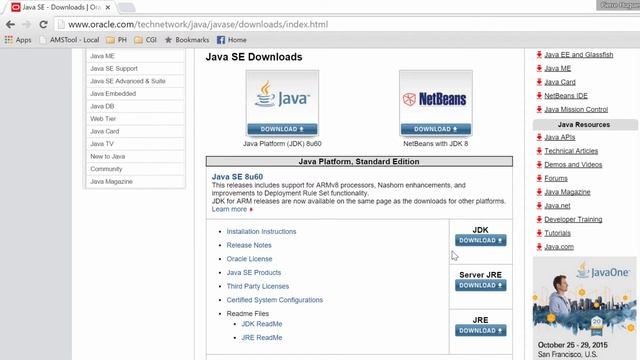
Task: Open Developer Training link
Action: point(573,220)
